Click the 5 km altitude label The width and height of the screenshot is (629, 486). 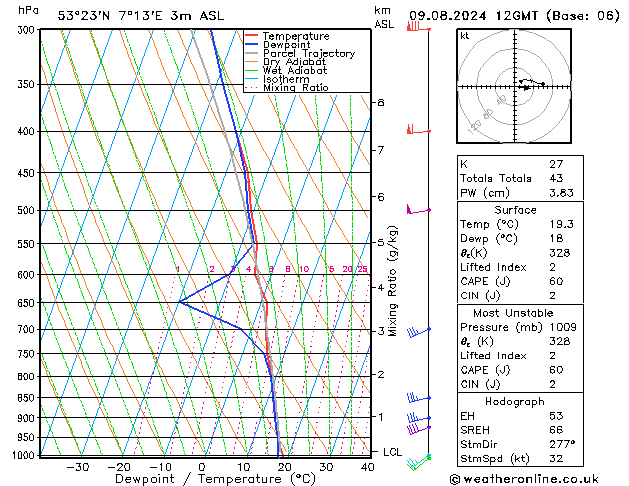381,242
